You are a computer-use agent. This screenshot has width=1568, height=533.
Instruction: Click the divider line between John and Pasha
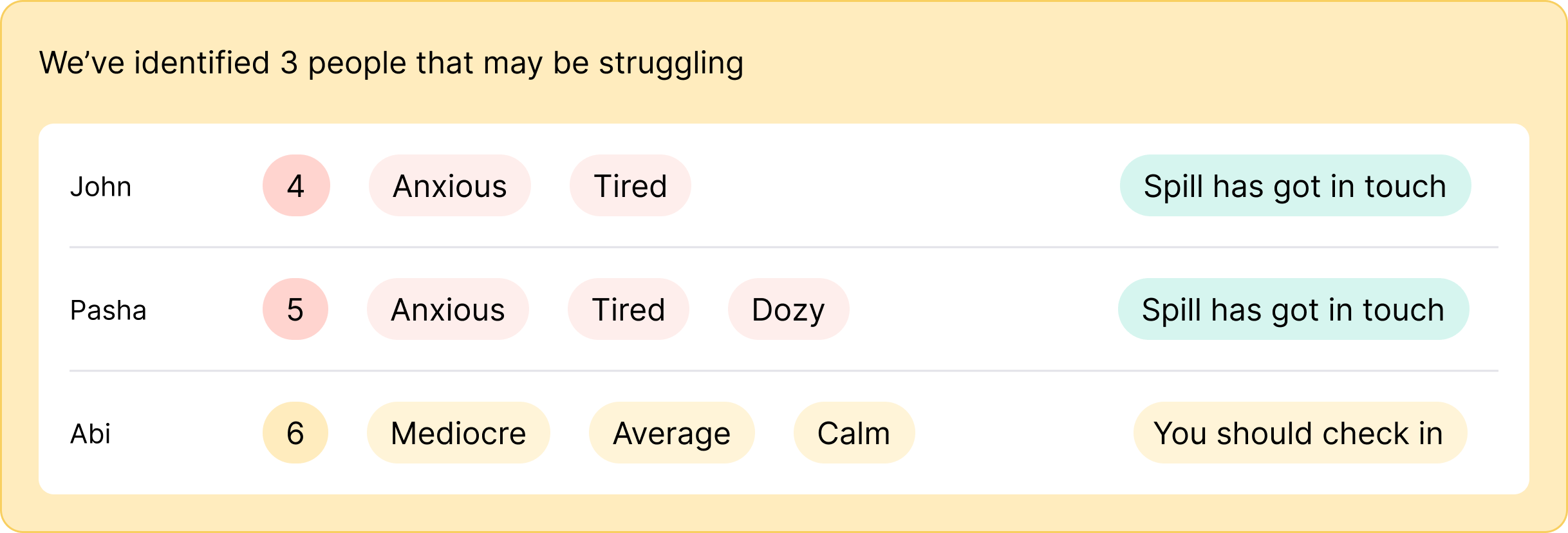784,247
